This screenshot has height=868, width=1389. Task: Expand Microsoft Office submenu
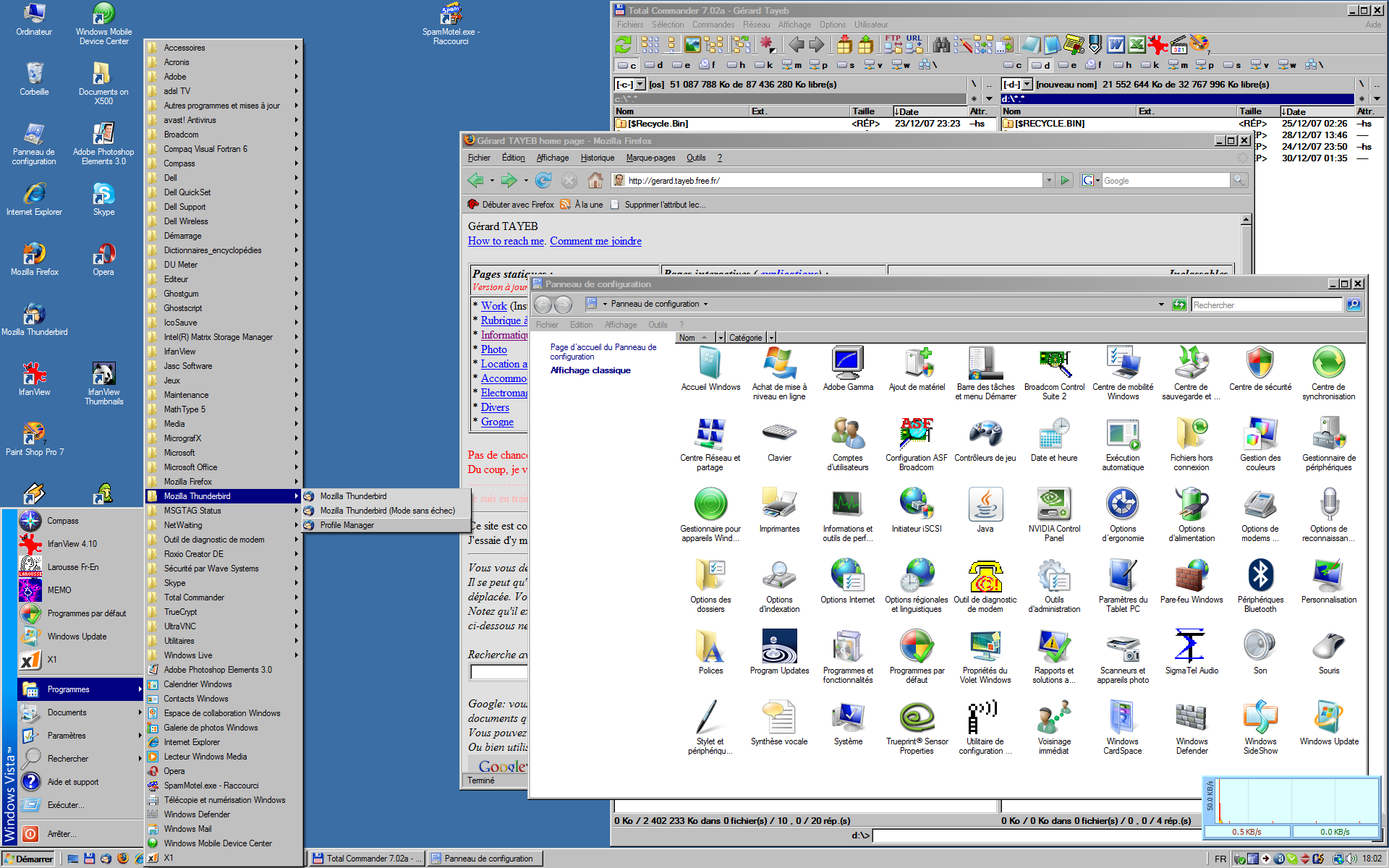[x=224, y=467]
